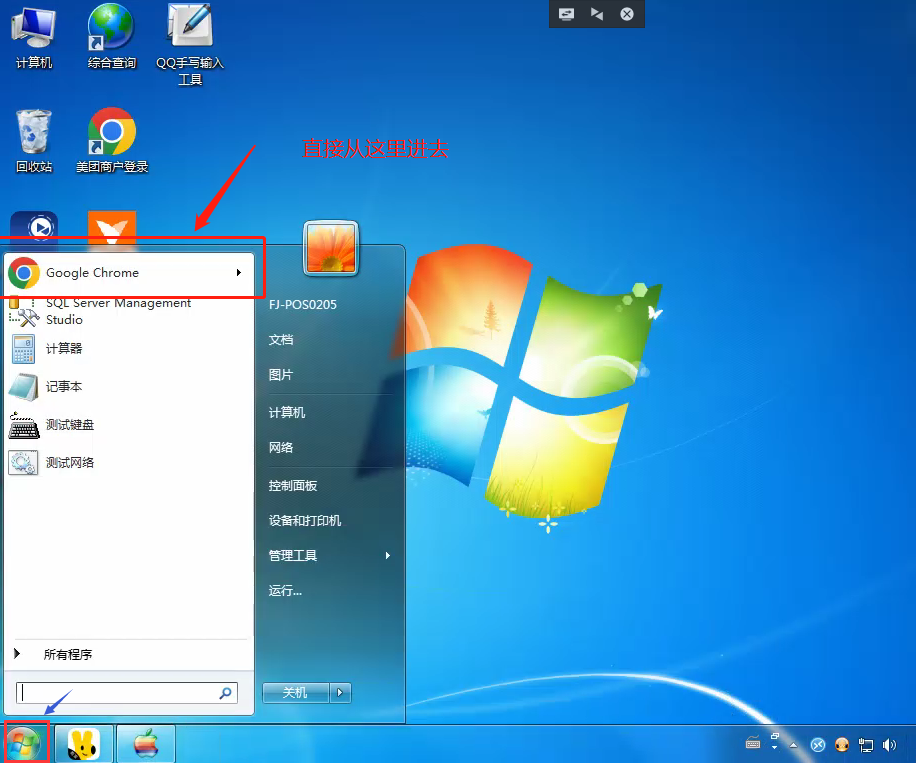
Task: Open the 回收站 recycle bin icon
Action: (x=34, y=132)
